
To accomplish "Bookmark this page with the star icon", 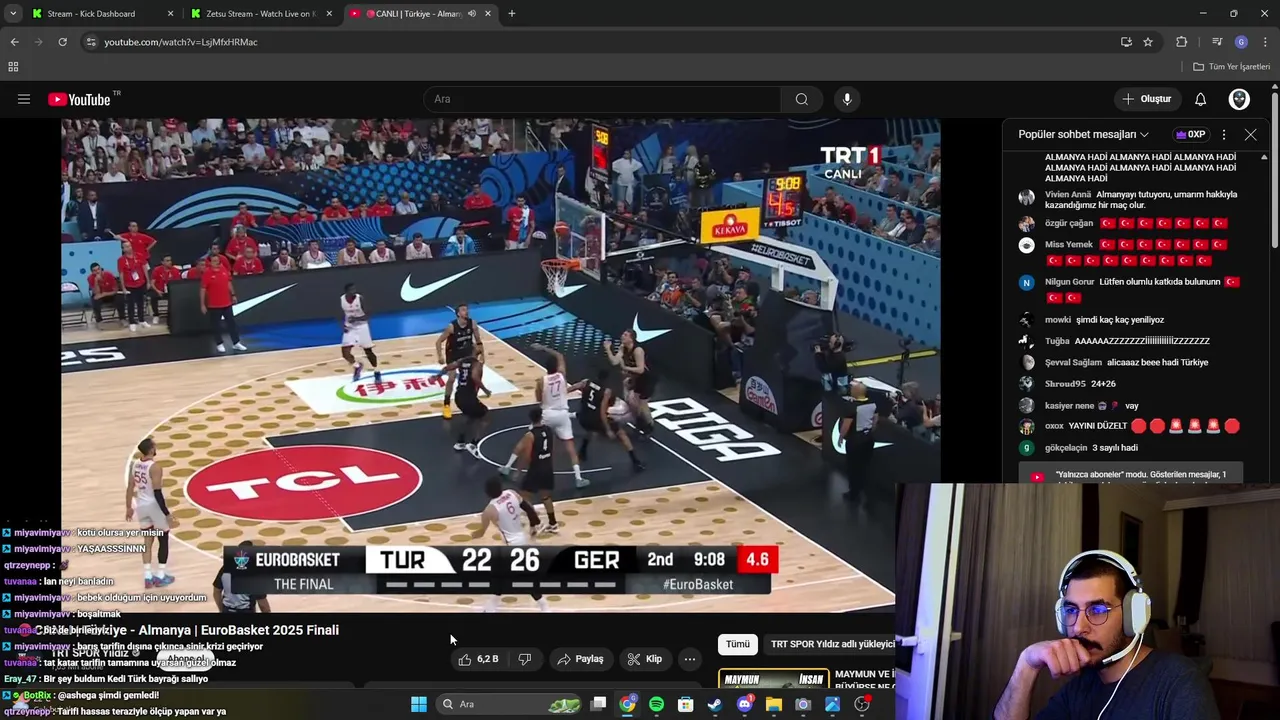I will click(1148, 42).
